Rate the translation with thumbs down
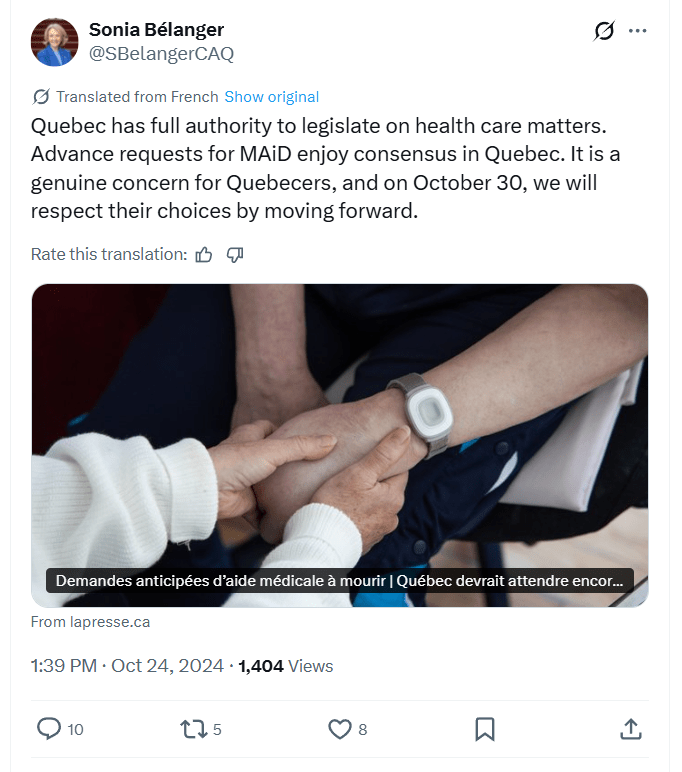The width and height of the screenshot is (682, 772). pyautogui.click(x=235, y=254)
